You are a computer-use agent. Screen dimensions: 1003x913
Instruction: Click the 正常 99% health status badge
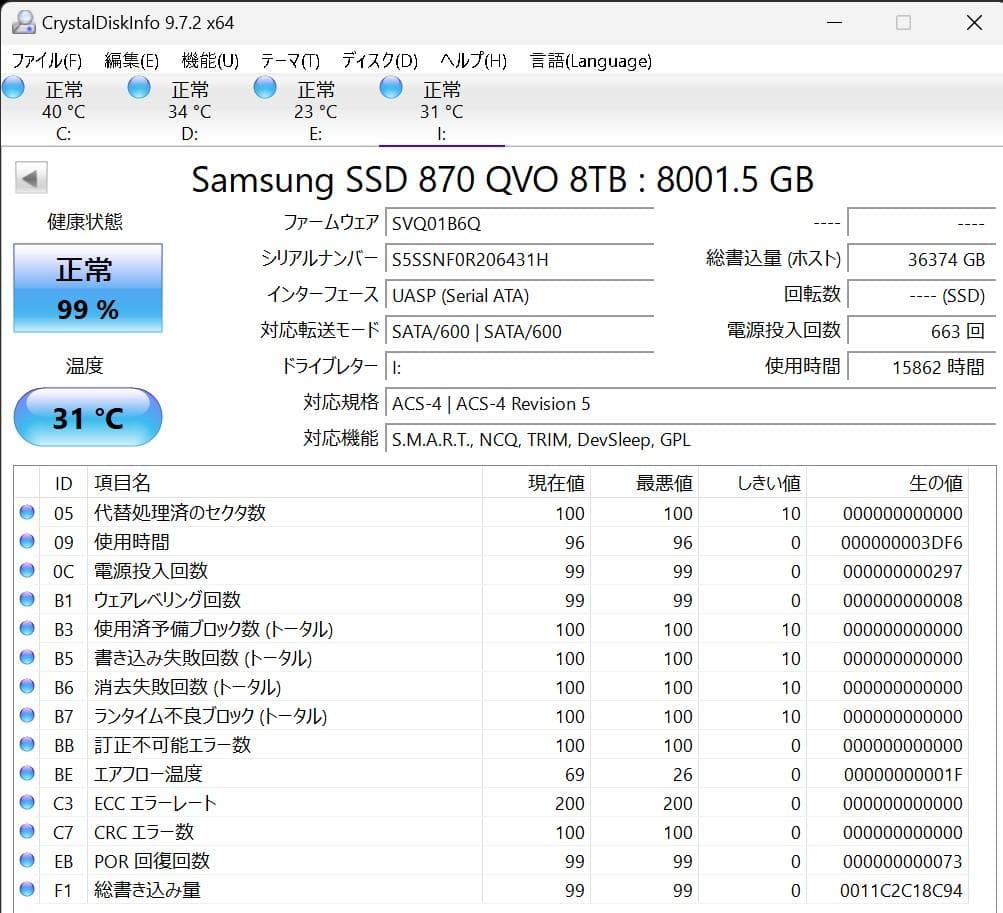87,288
